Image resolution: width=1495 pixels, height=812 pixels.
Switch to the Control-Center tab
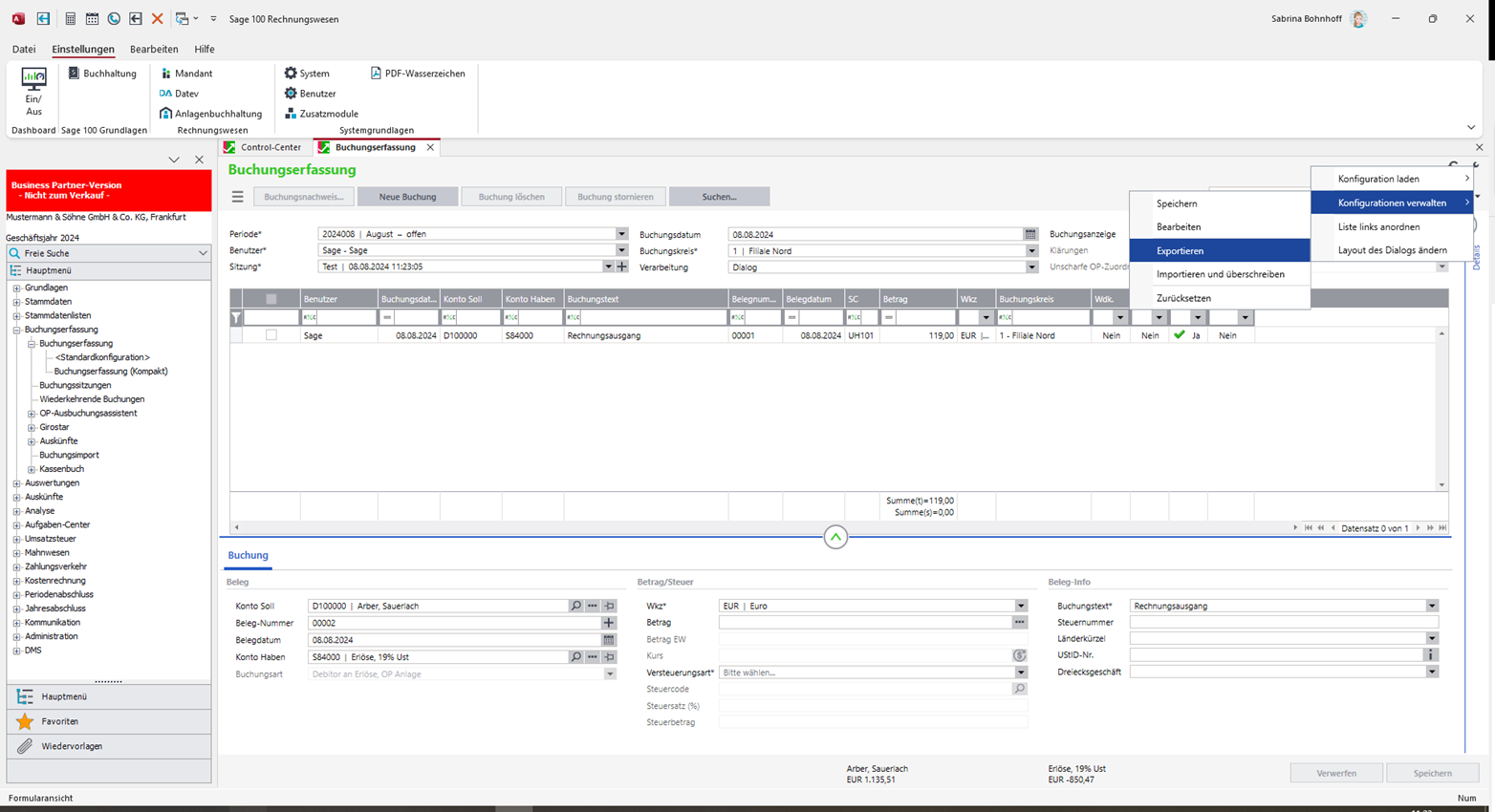click(270, 147)
